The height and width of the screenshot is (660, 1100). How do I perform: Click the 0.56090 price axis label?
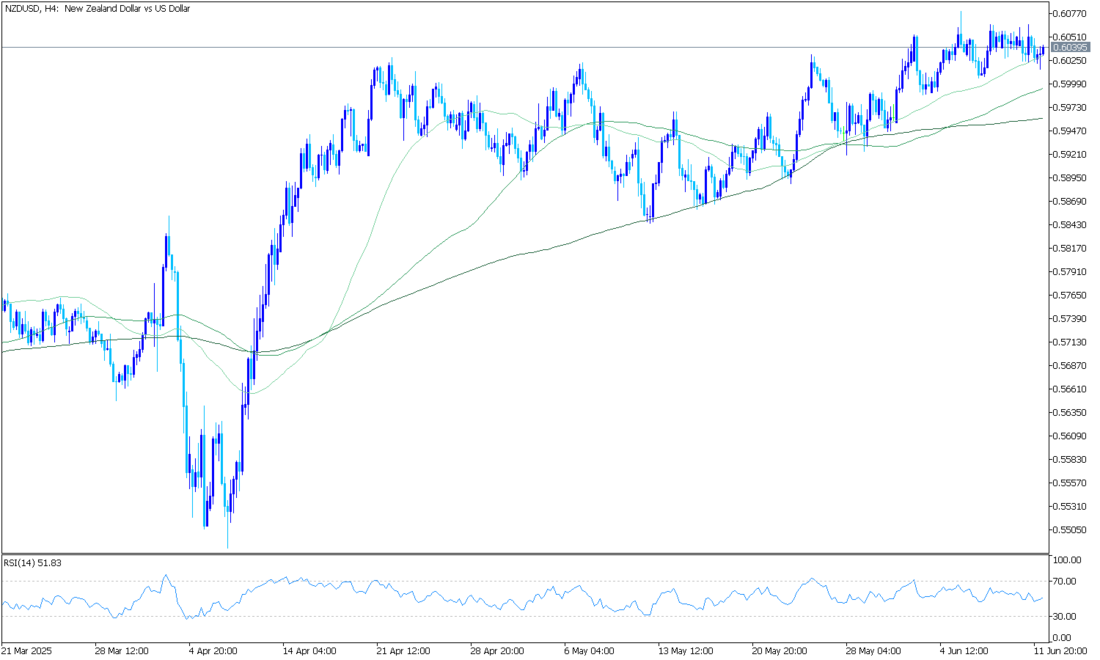(1070, 436)
